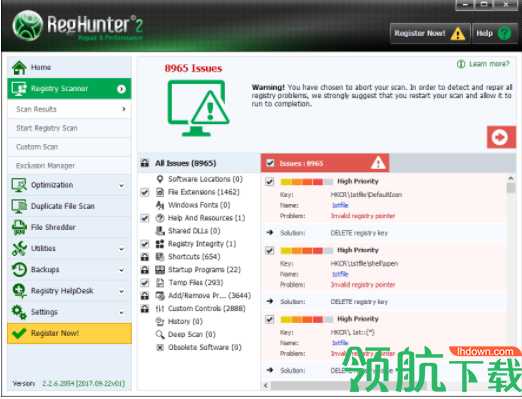Click the Windows Fonts category icon
The width and height of the screenshot is (522, 399).
click(160, 205)
